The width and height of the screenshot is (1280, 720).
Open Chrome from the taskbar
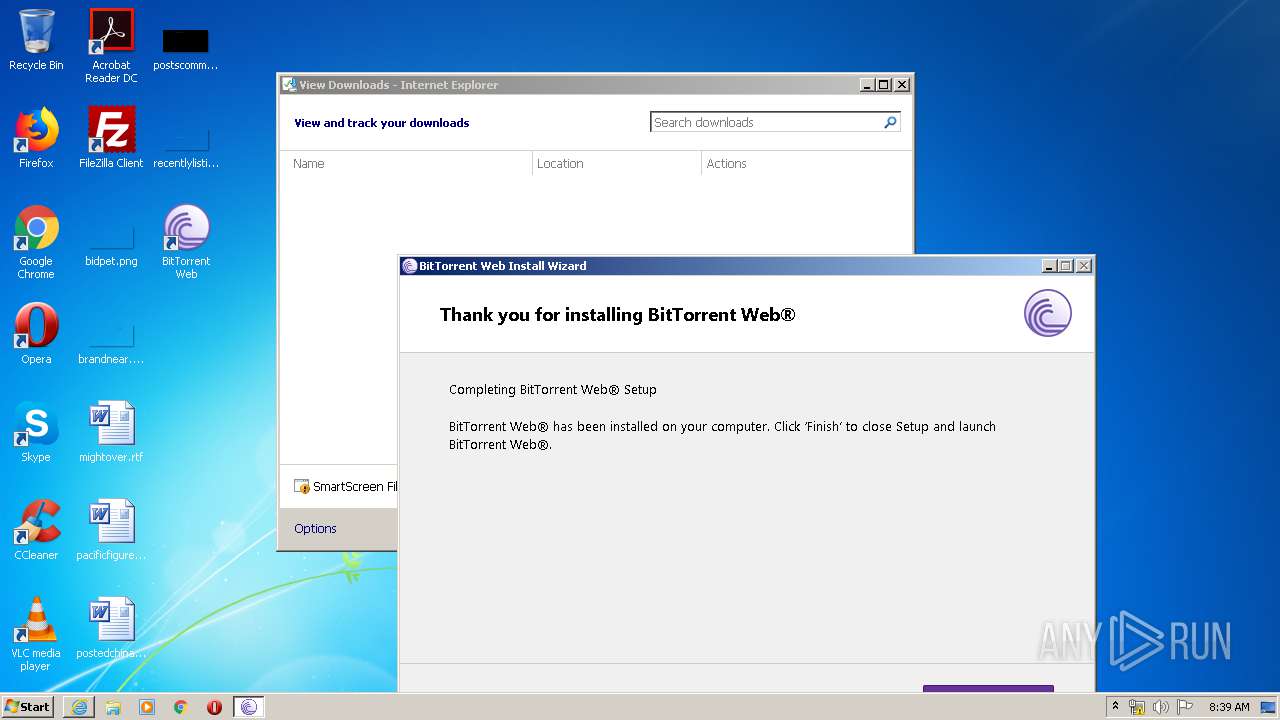pos(181,707)
